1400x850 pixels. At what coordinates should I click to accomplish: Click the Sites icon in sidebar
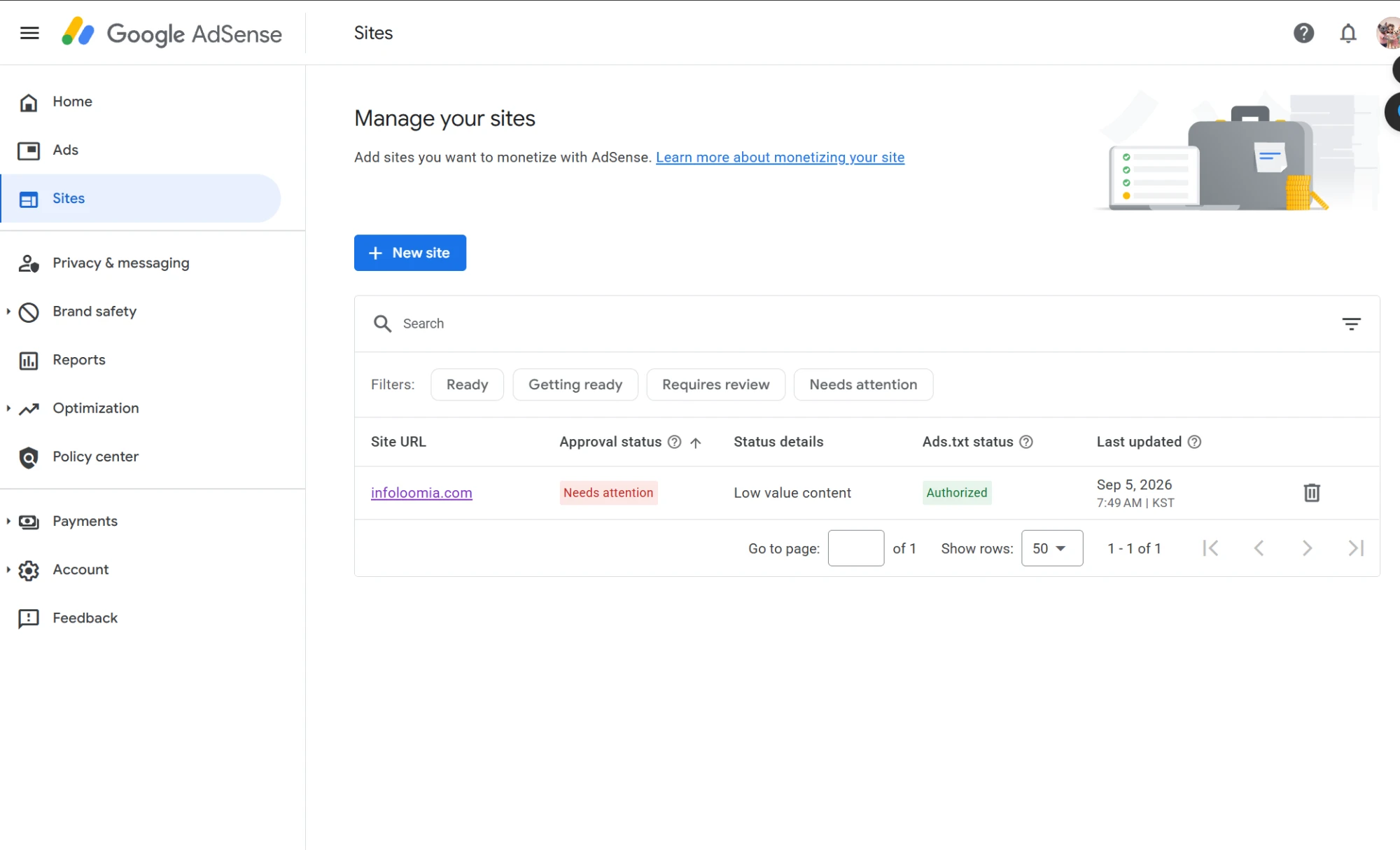point(29,200)
